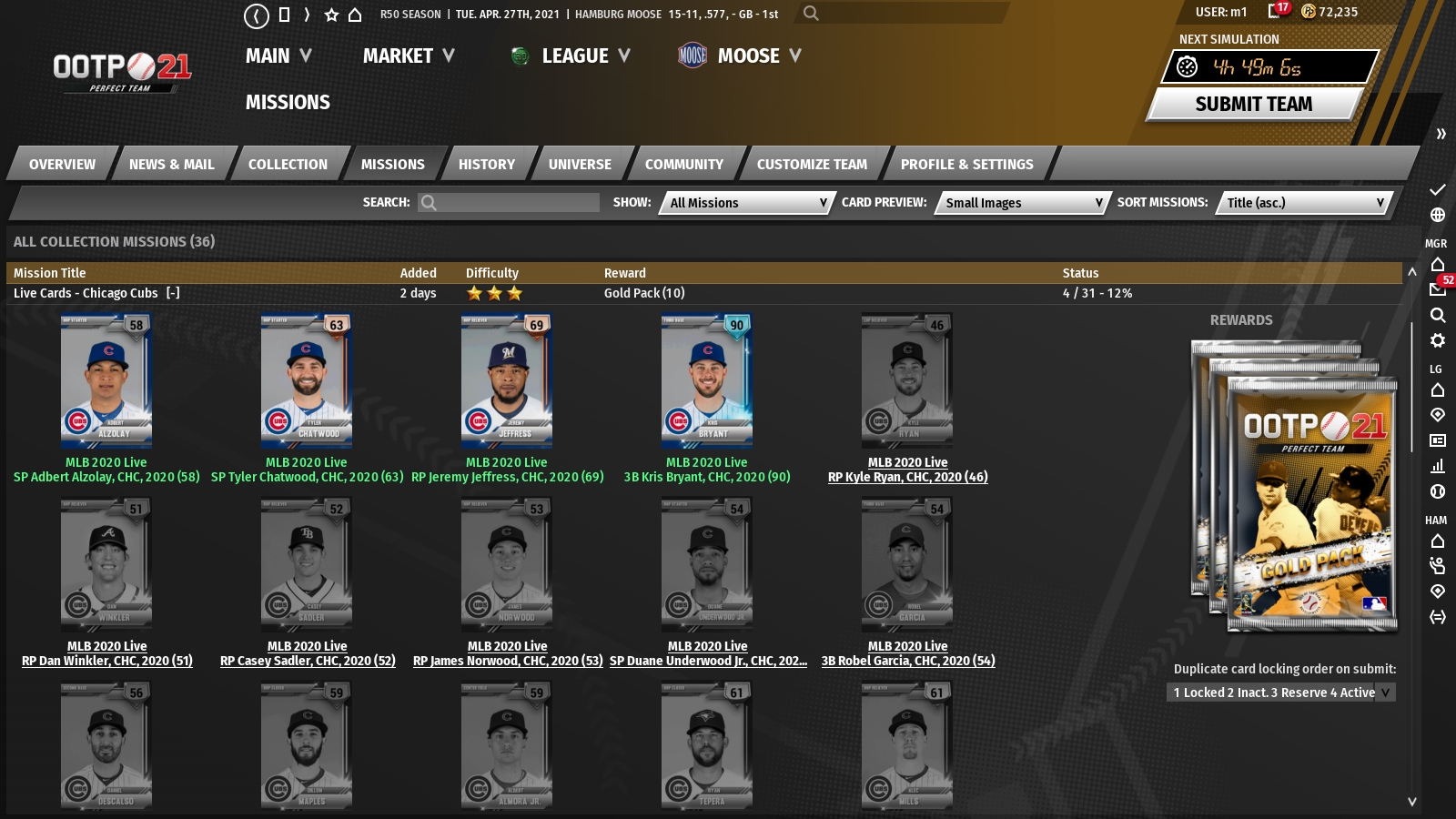Open the notifications icon with badge 17
Image resolution: width=1456 pixels, height=819 pixels.
pos(1278,11)
